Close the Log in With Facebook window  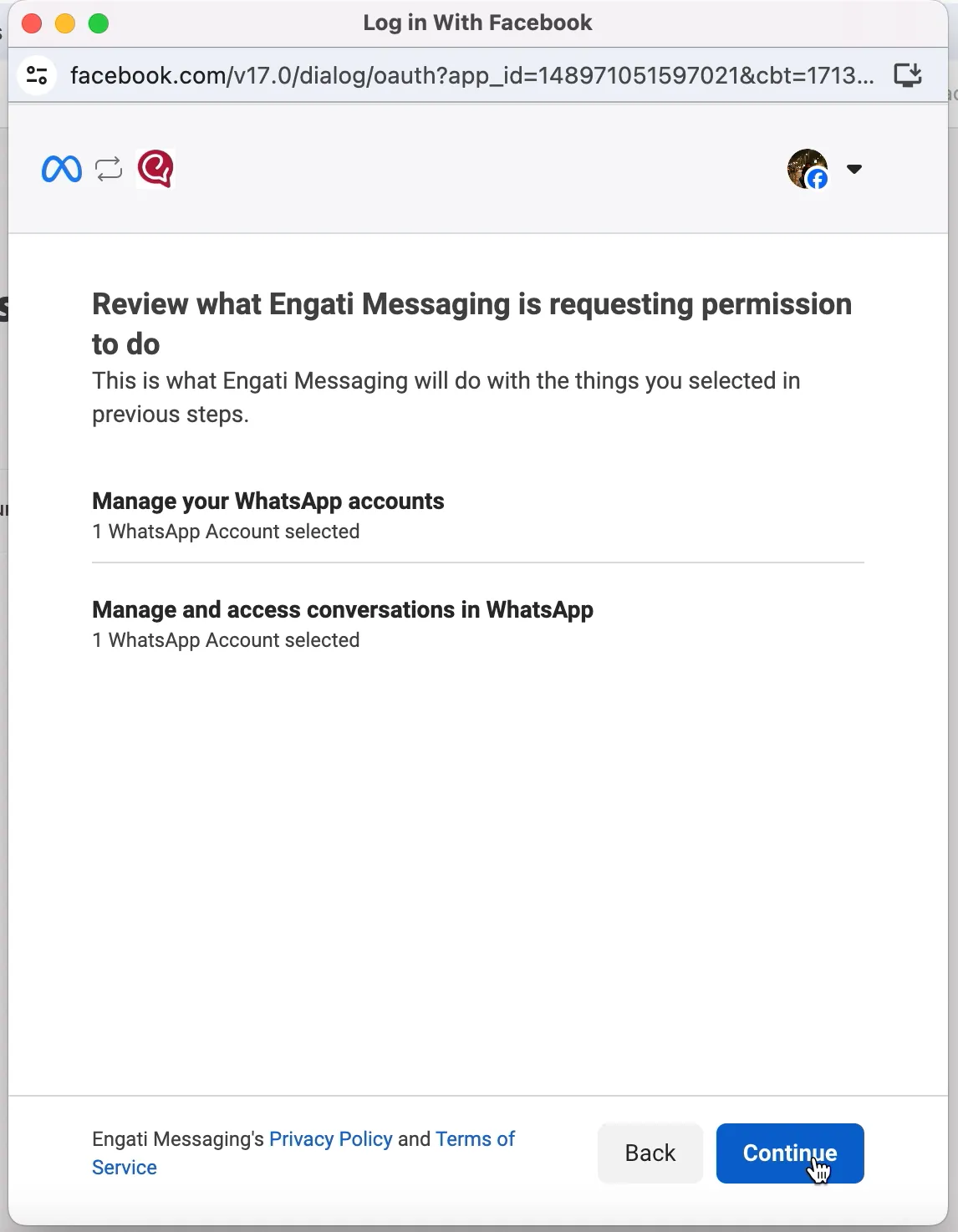32,23
